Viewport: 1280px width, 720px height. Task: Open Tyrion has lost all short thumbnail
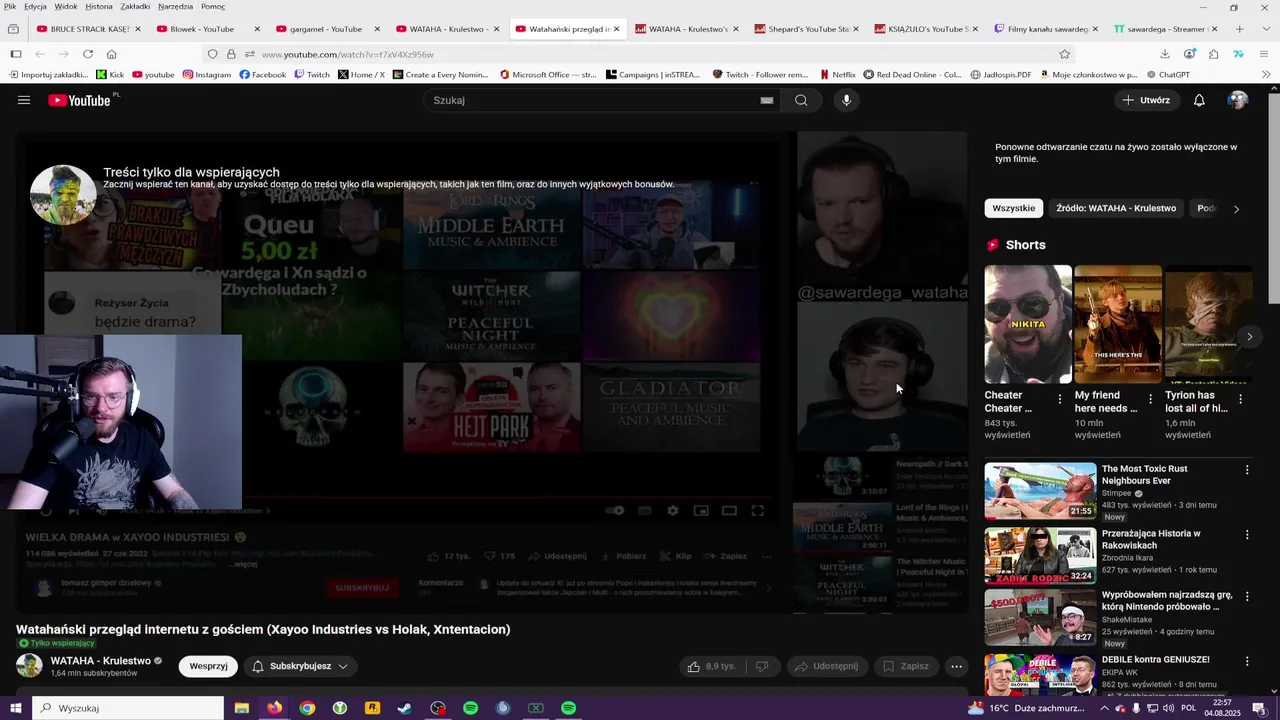(x=1208, y=324)
